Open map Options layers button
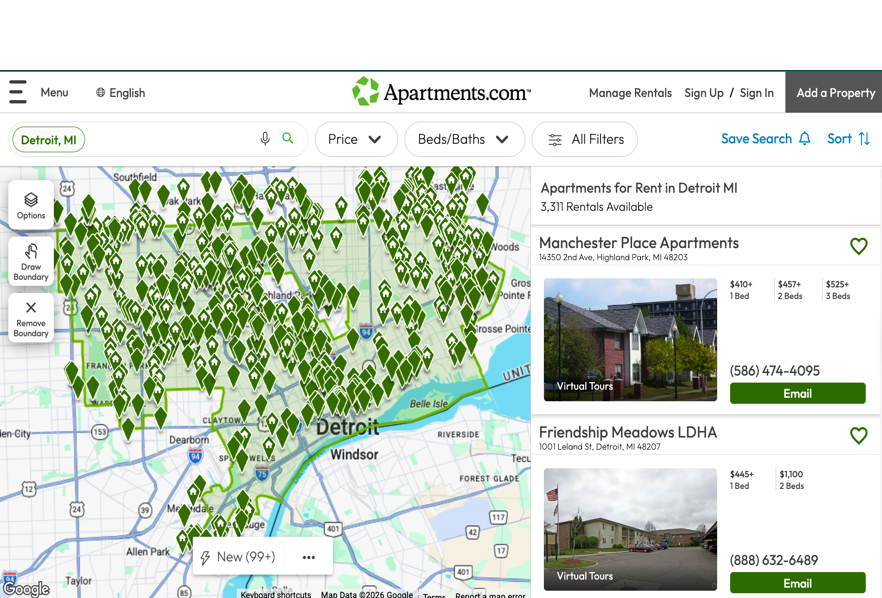This screenshot has height=598, width=882. pos(31,205)
